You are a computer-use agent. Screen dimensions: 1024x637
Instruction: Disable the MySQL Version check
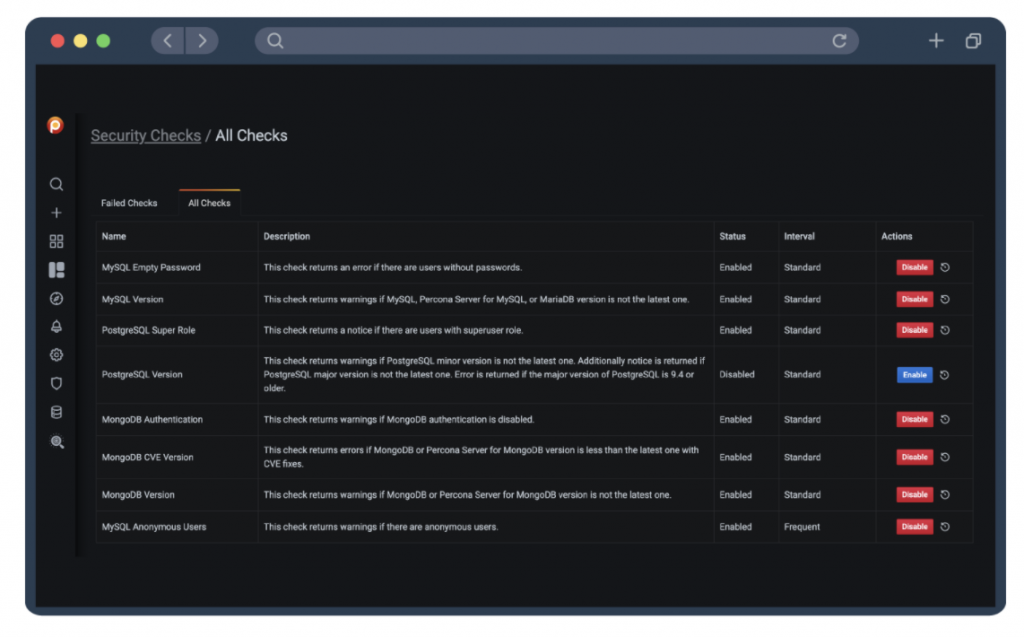[x=914, y=299]
